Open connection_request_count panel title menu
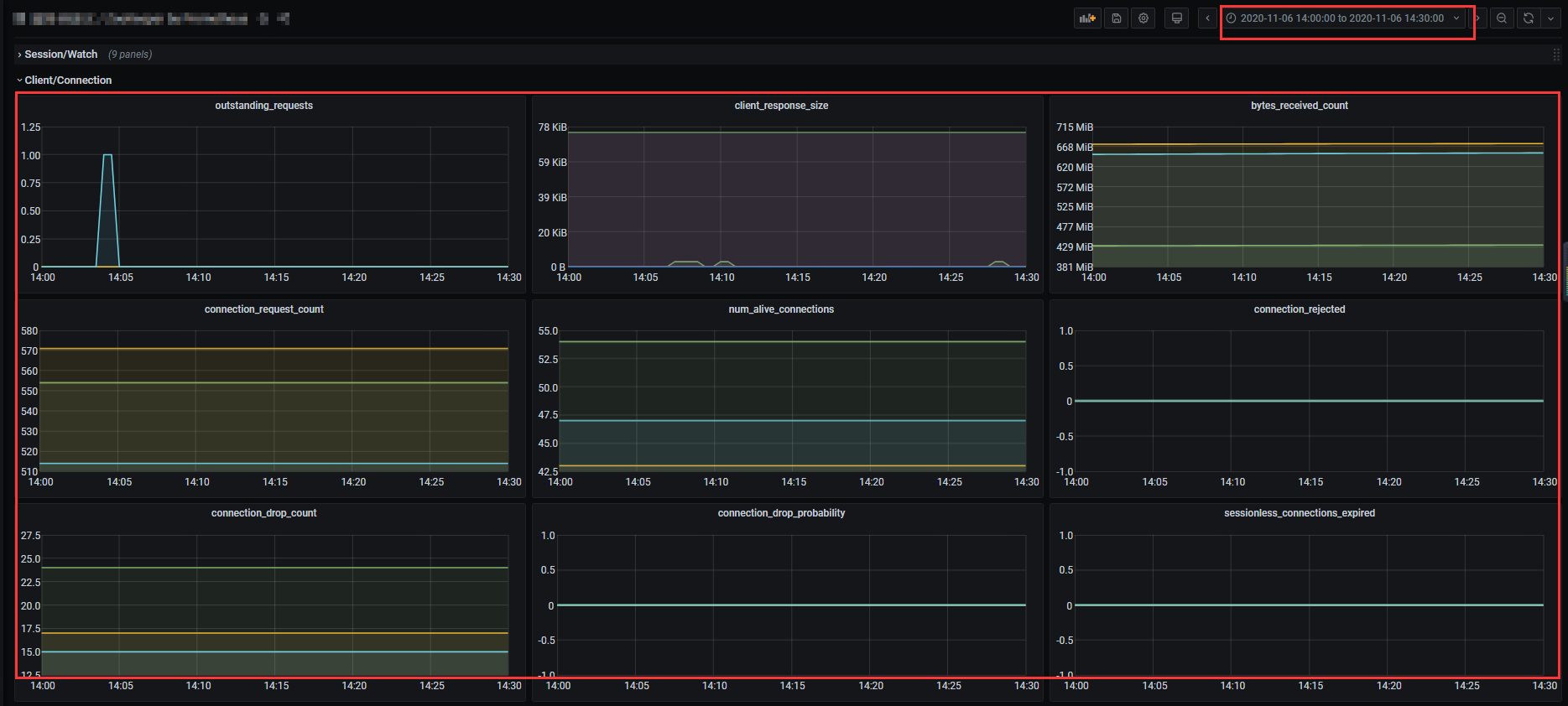This screenshot has width=1568, height=706. (x=263, y=309)
